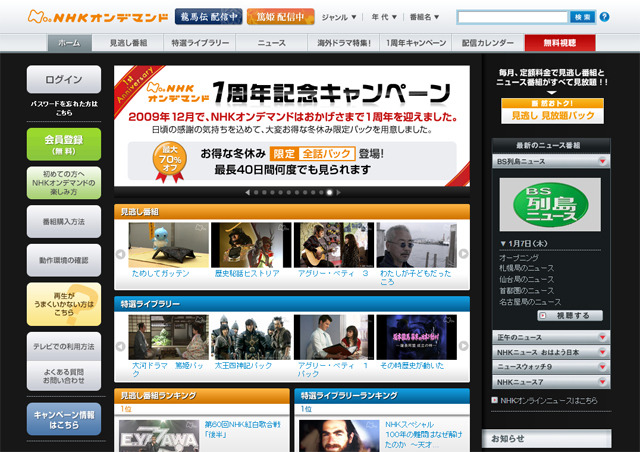Go to the ホーム tab

pos(69,43)
